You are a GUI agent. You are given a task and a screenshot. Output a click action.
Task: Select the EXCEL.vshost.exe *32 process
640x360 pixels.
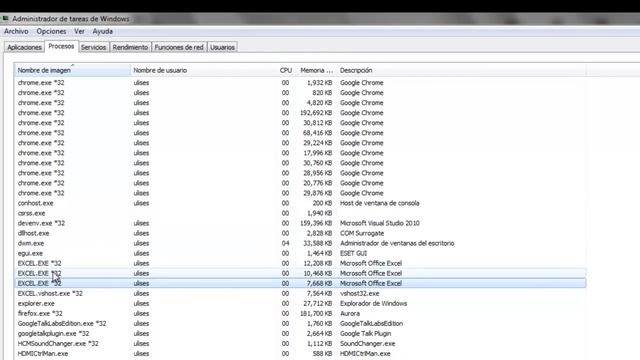tap(300, 293)
